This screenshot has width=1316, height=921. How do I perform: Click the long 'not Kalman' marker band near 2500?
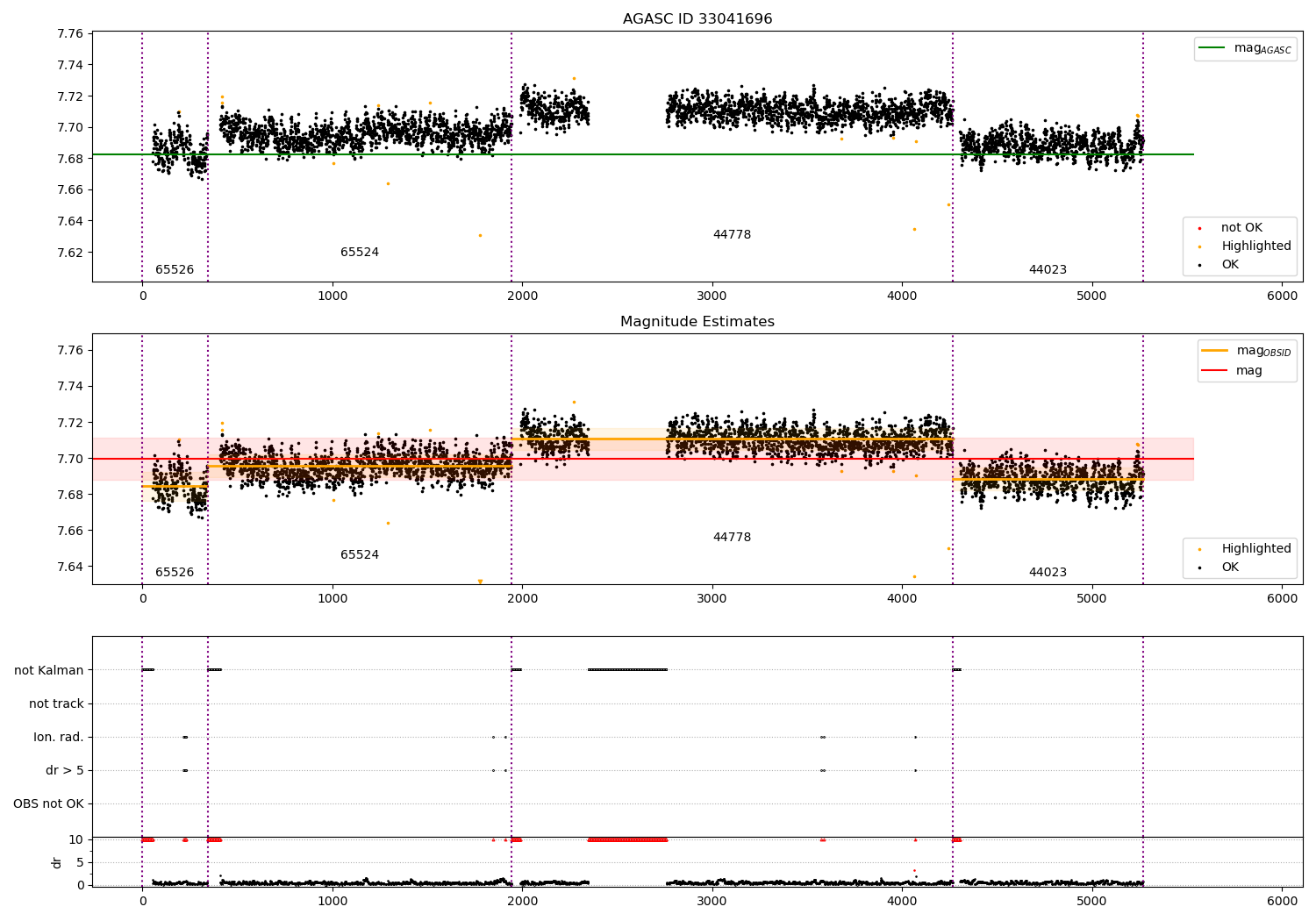pyautogui.click(x=627, y=670)
